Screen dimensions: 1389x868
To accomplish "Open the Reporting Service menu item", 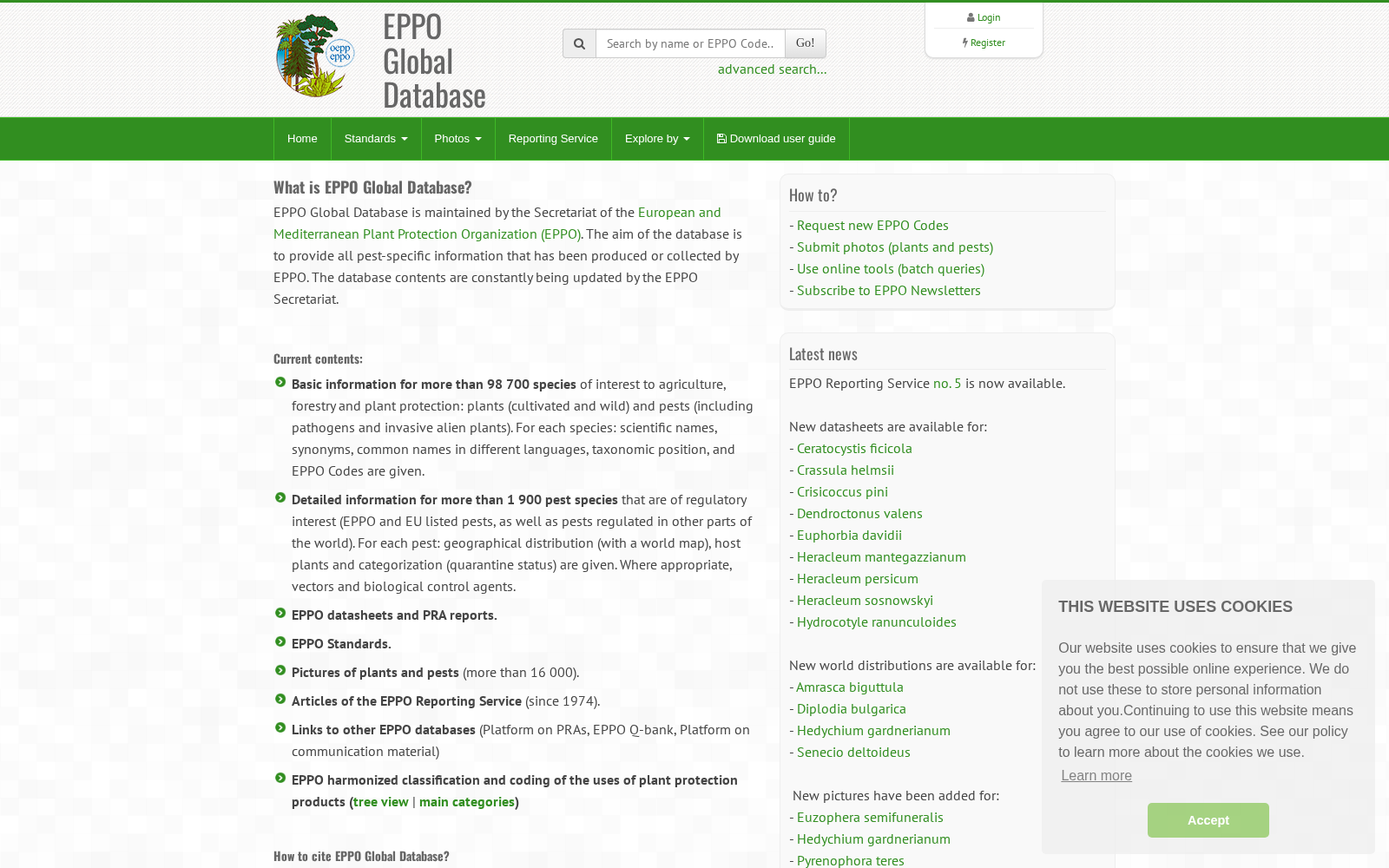I will coord(553,139).
